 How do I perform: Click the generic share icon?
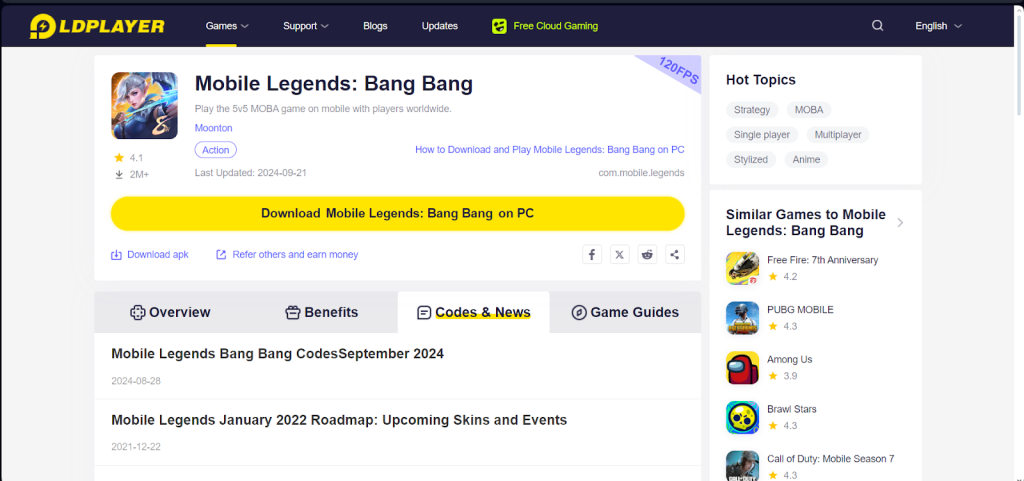[675, 255]
